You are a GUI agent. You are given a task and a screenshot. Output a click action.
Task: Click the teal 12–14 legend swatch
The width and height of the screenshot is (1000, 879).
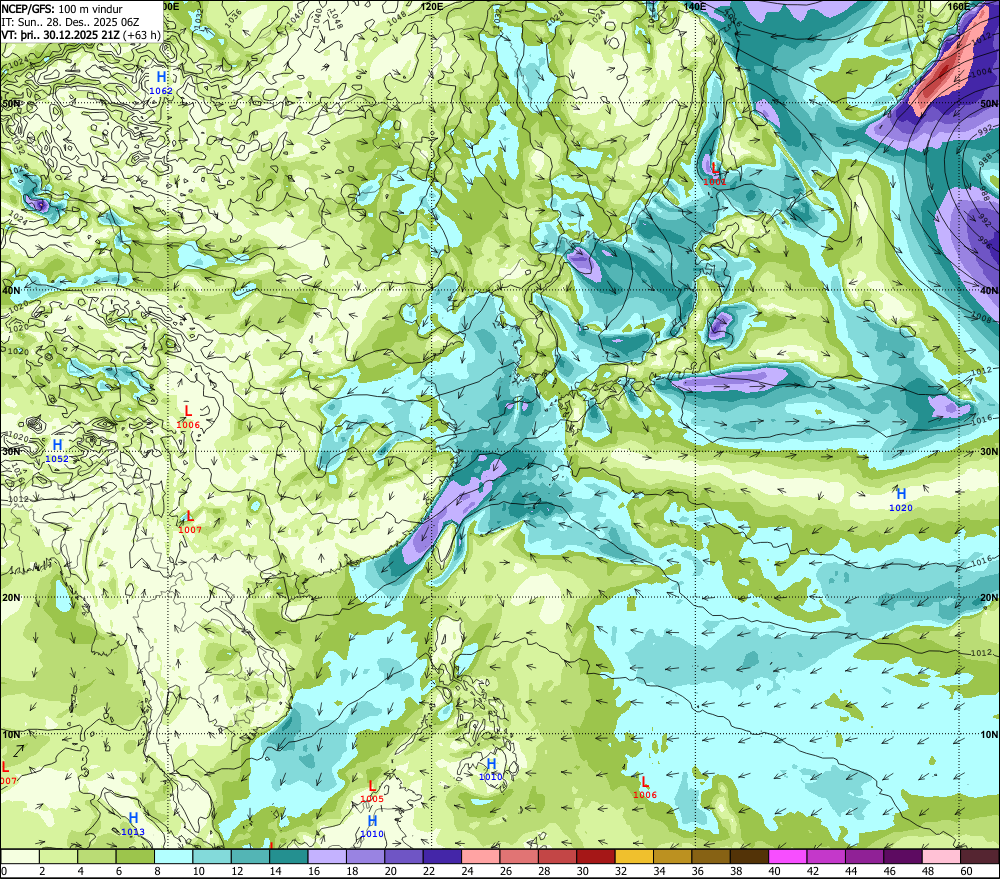tap(251, 856)
